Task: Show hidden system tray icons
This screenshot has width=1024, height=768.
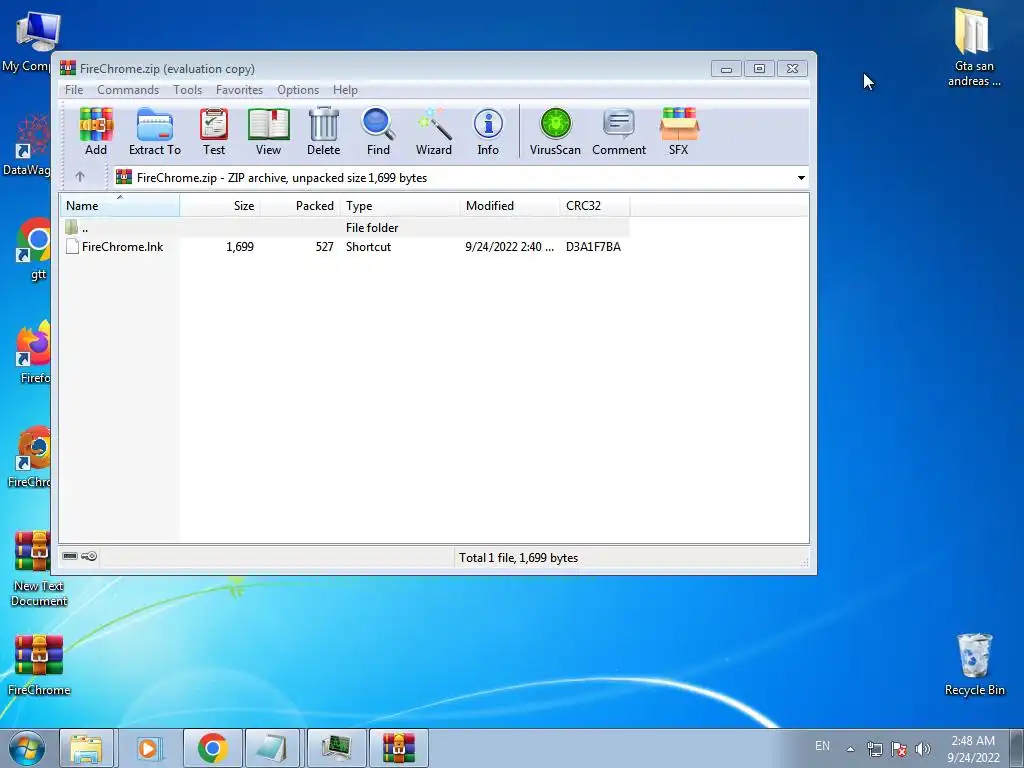Action: coord(850,749)
